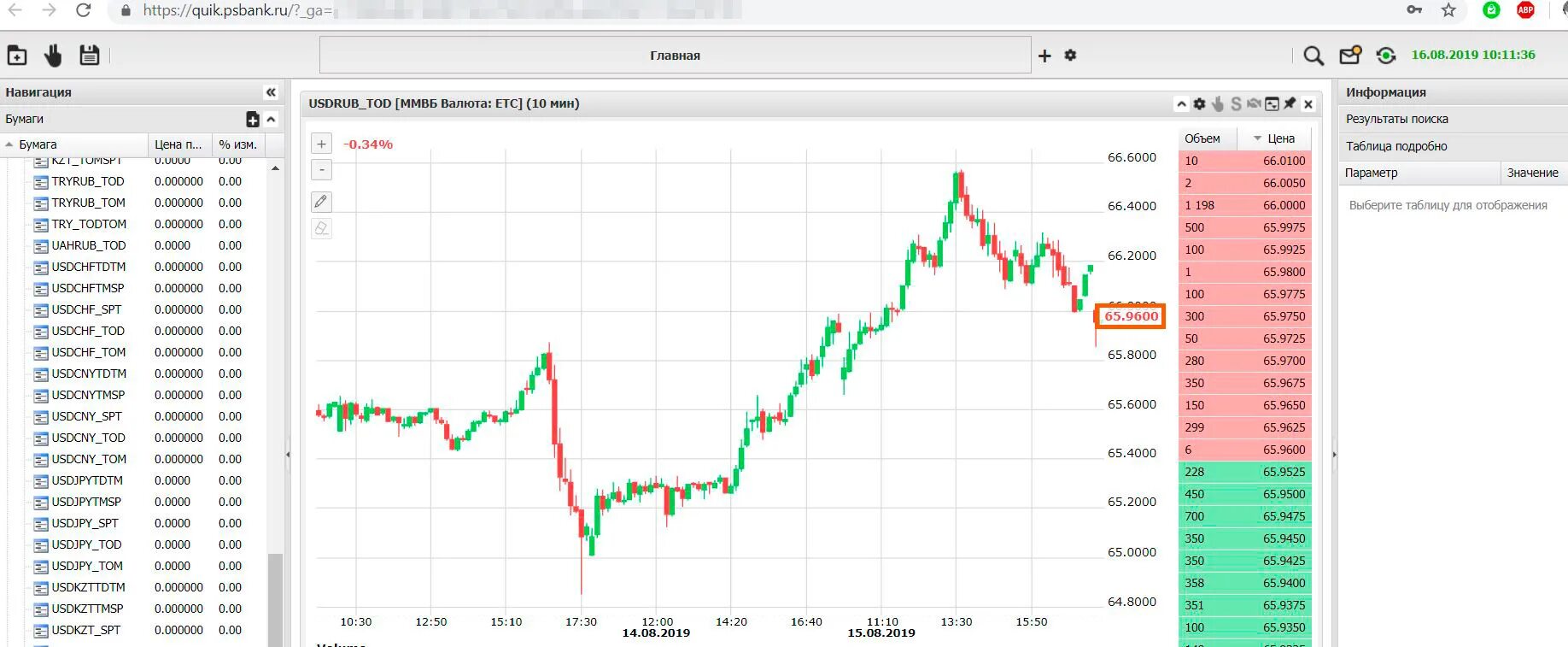Zoom out the chart with minus button

tap(321, 170)
